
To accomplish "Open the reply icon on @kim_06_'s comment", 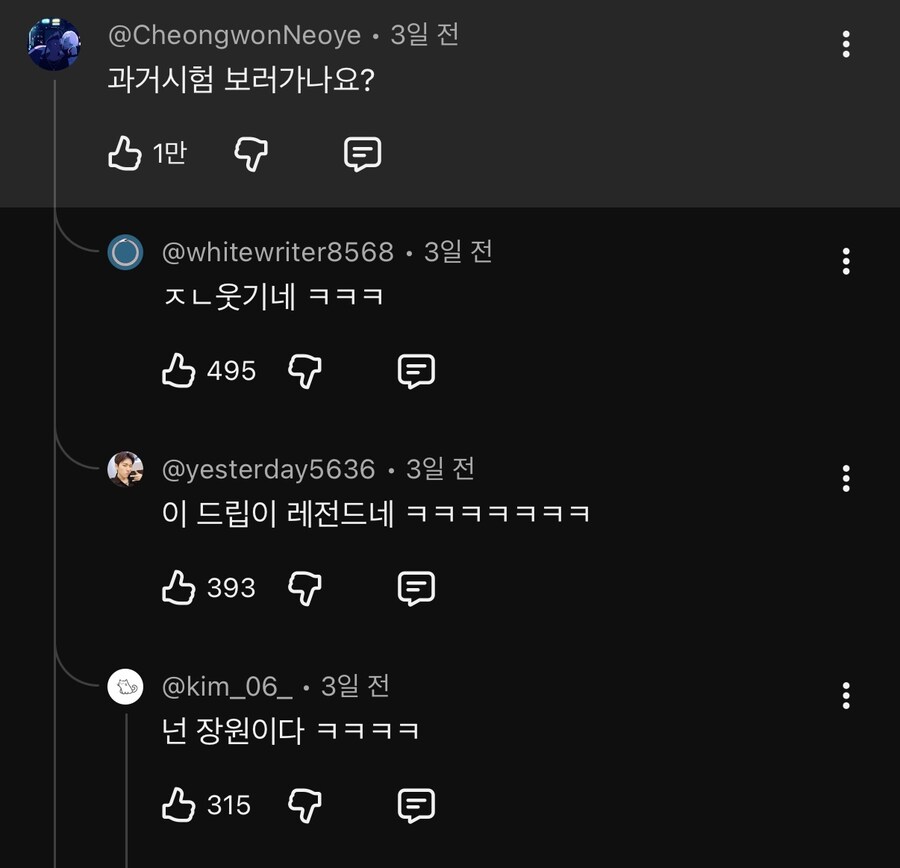I will (416, 804).
